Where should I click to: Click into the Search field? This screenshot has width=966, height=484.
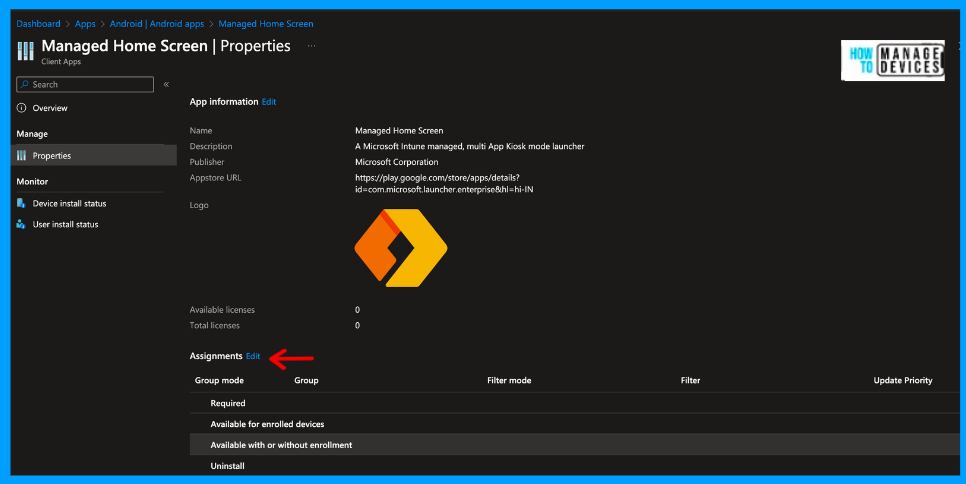[x=85, y=84]
